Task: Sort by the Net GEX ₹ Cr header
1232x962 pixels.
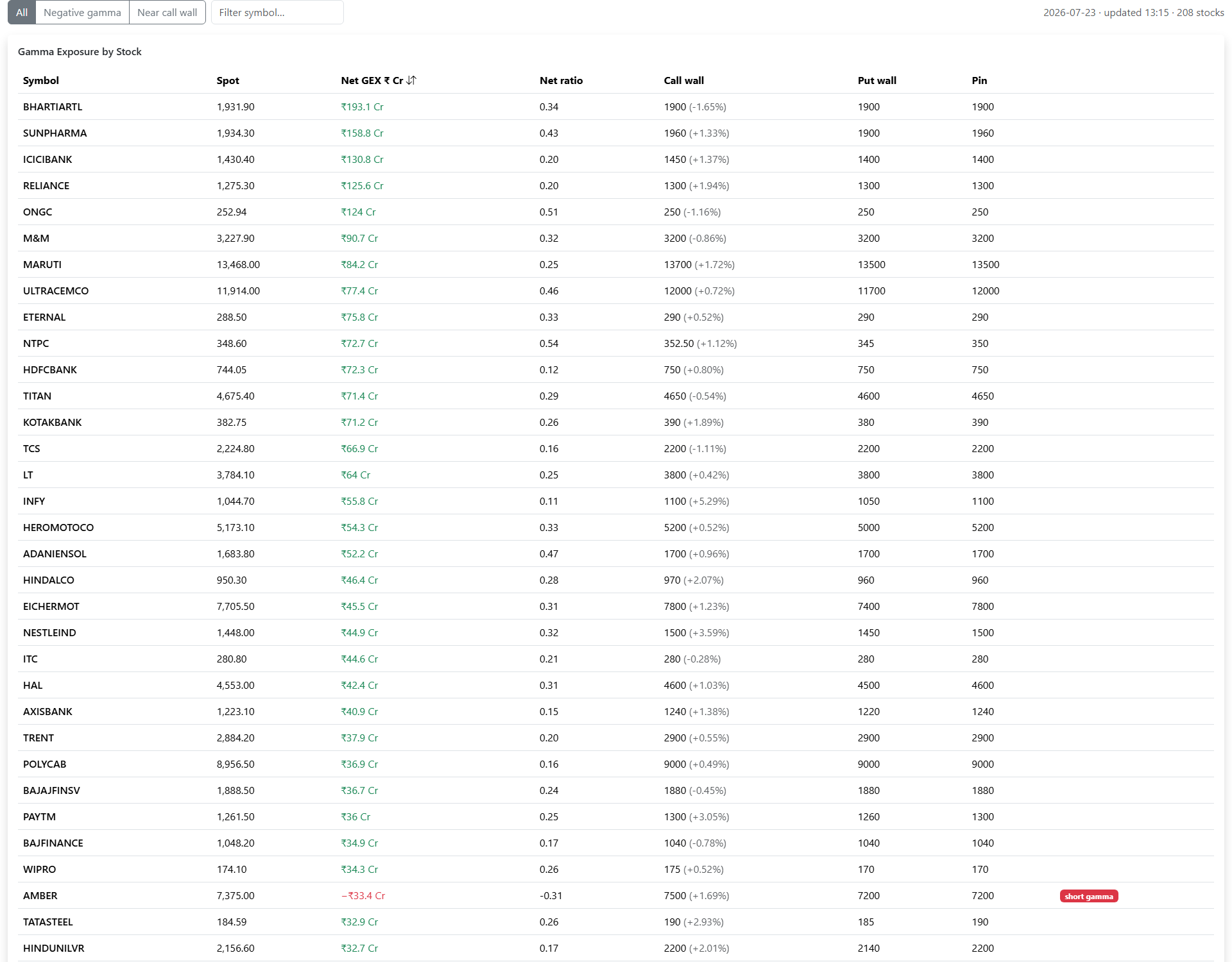Action: [372, 80]
